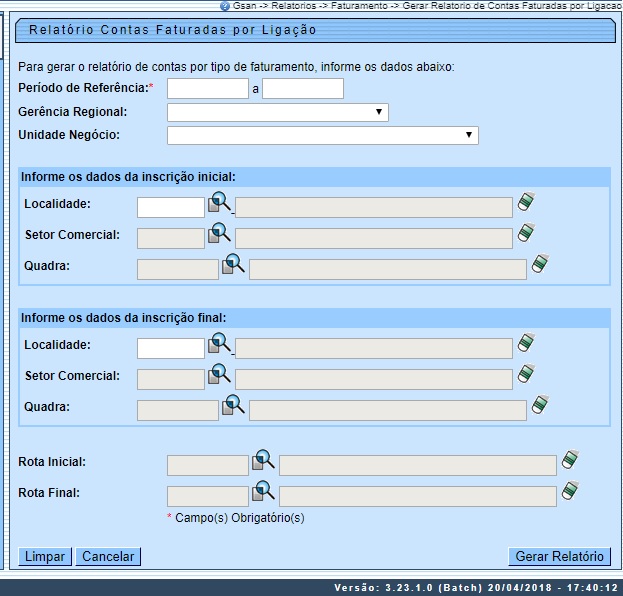Click the initial Setor Comercial code field
The height and width of the screenshot is (596, 623).
171,238
